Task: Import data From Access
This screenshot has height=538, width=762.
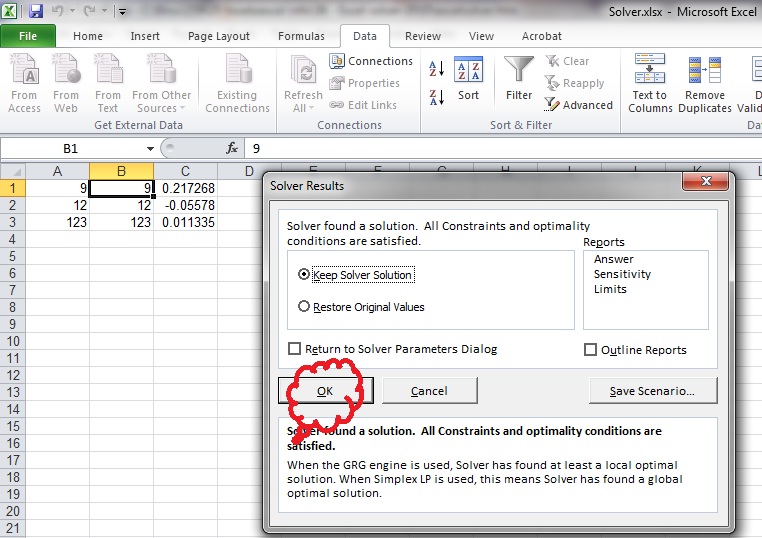Action: click(24, 84)
